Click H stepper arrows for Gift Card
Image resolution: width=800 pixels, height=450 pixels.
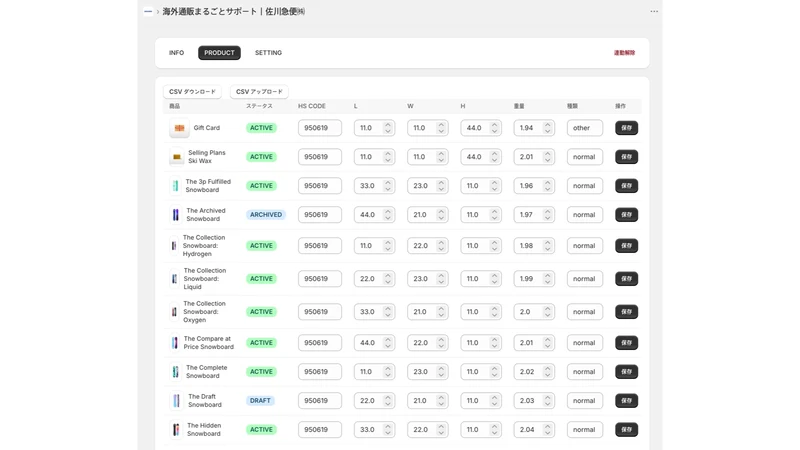coord(494,128)
